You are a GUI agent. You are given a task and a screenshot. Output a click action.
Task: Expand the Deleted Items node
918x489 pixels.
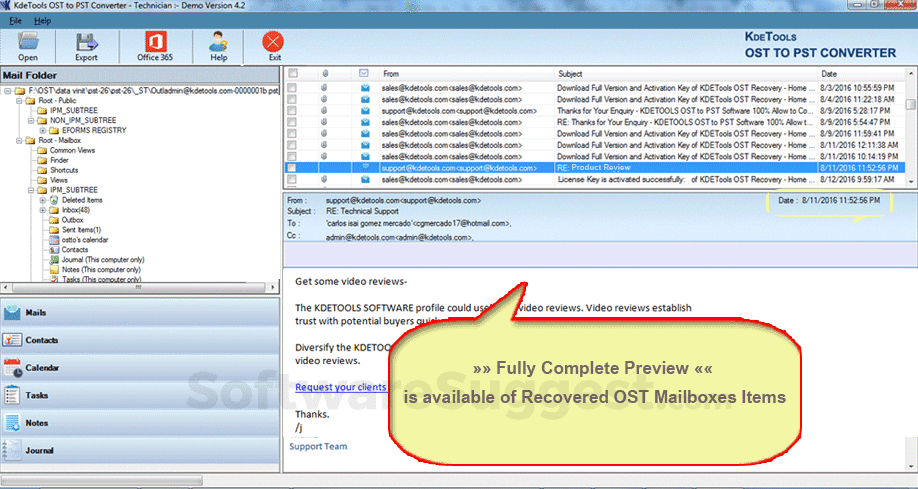42,200
